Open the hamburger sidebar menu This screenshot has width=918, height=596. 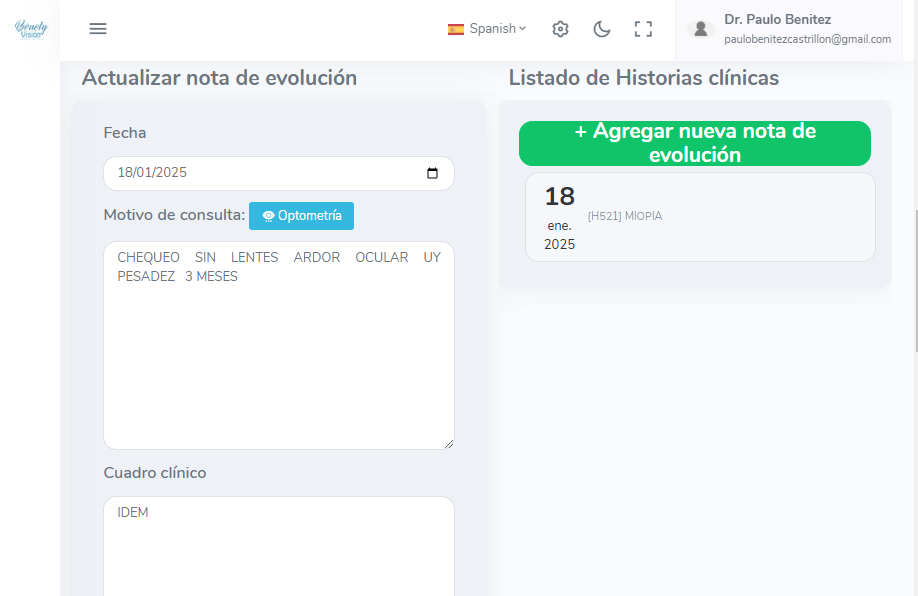pyautogui.click(x=98, y=29)
